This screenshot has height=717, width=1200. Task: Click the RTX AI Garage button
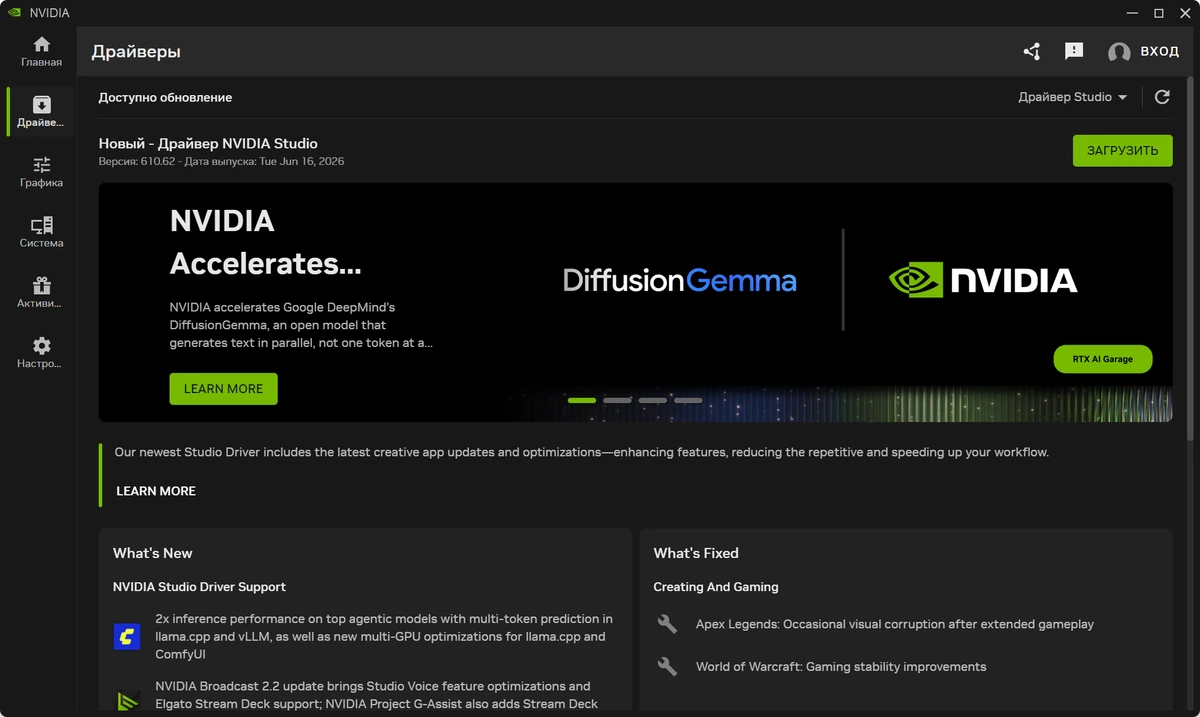pos(1103,359)
